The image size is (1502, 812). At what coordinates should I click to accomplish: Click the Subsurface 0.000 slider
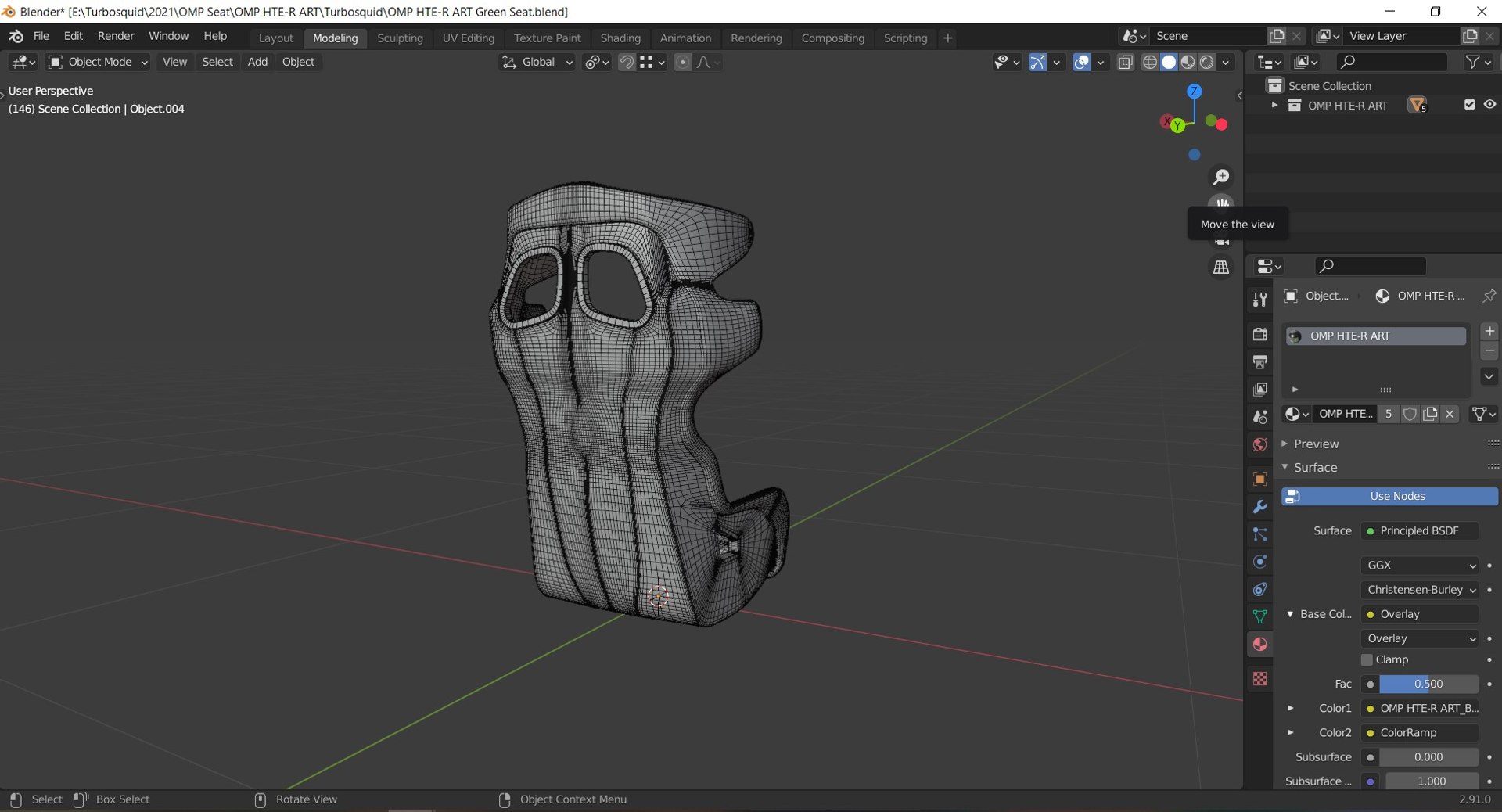(1428, 756)
